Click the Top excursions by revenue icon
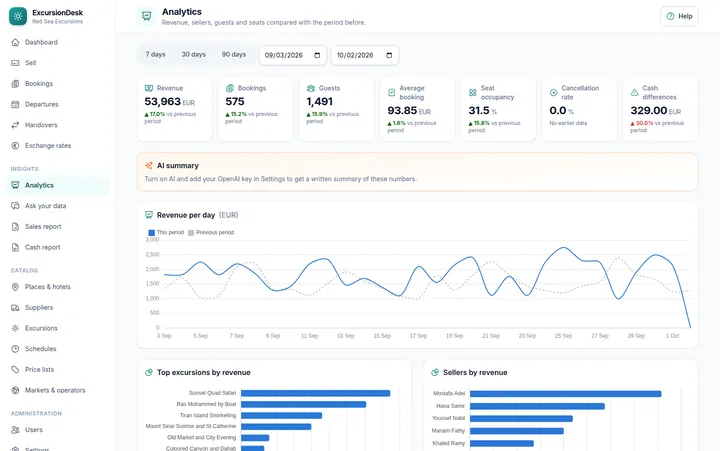Viewport: 720px width, 451px height. [149, 372]
